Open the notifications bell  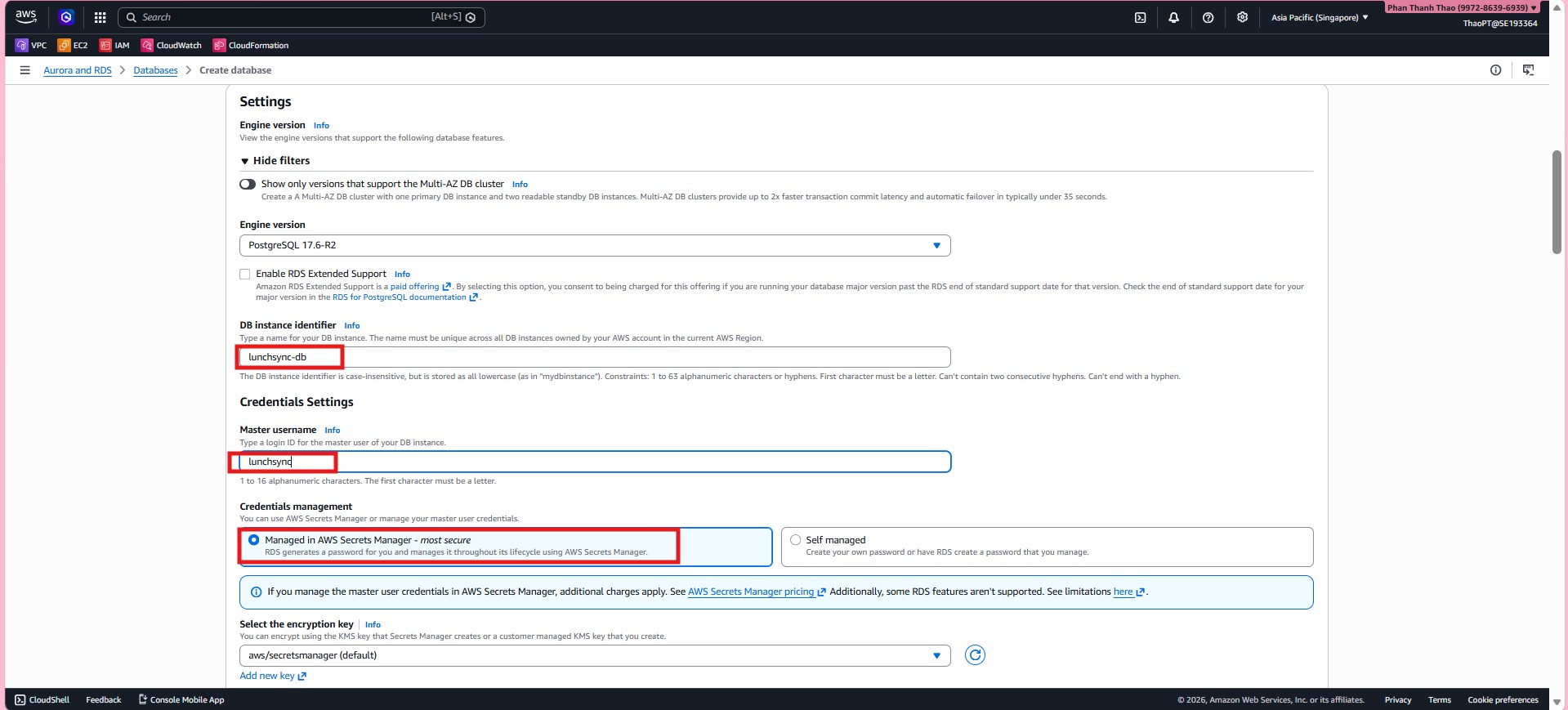tap(1173, 17)
